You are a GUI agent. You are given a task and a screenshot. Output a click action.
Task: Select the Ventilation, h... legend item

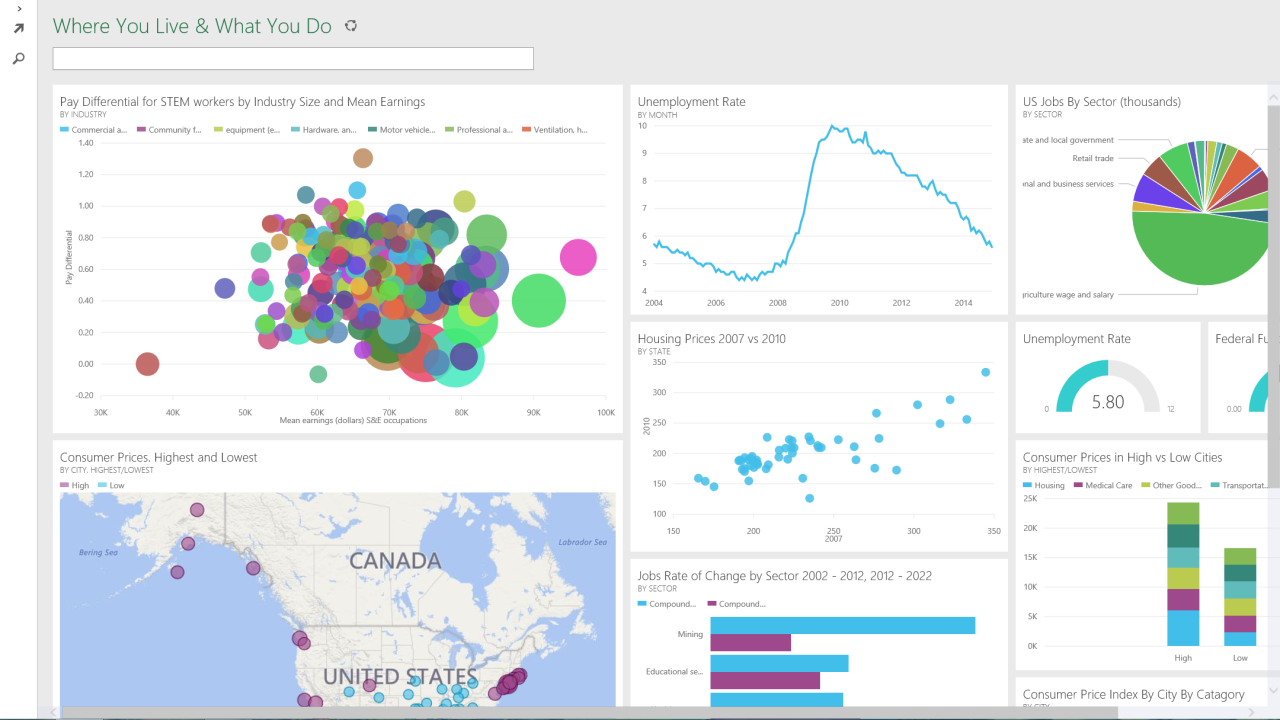555,130
